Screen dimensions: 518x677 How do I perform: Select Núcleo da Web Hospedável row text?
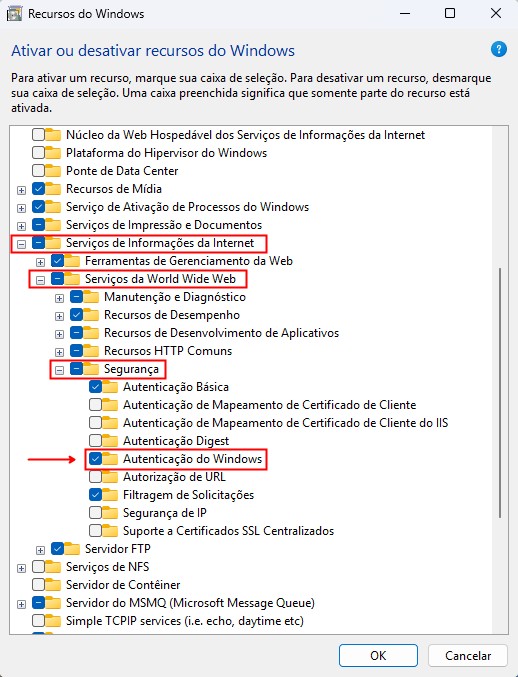click(246, 135)
